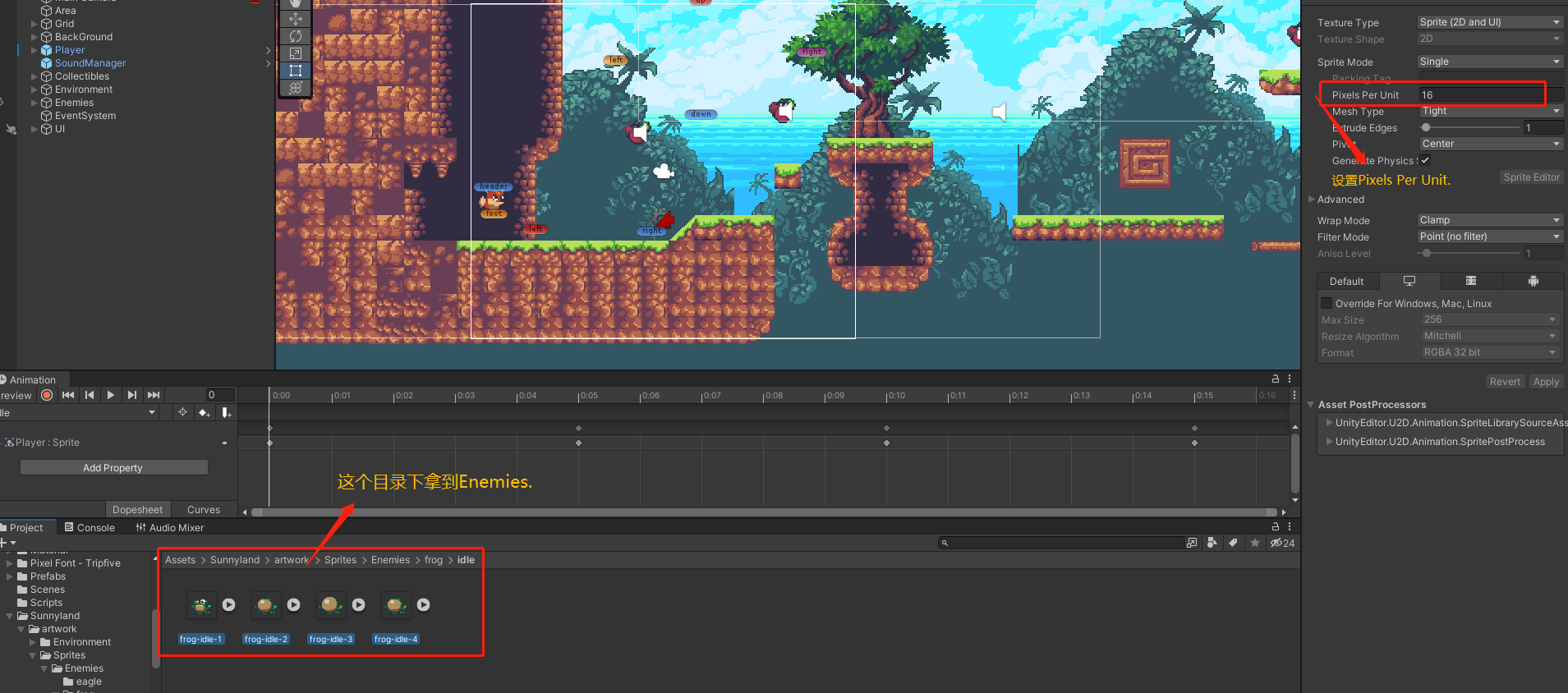Collapse the Asset PostProcessors section
Screen dimensions: 1568x693
pos(1312,405)
